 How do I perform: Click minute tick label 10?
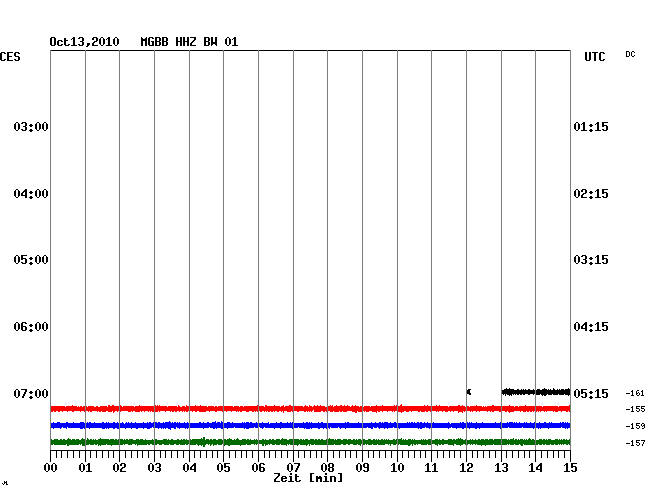tap(397, 468)
